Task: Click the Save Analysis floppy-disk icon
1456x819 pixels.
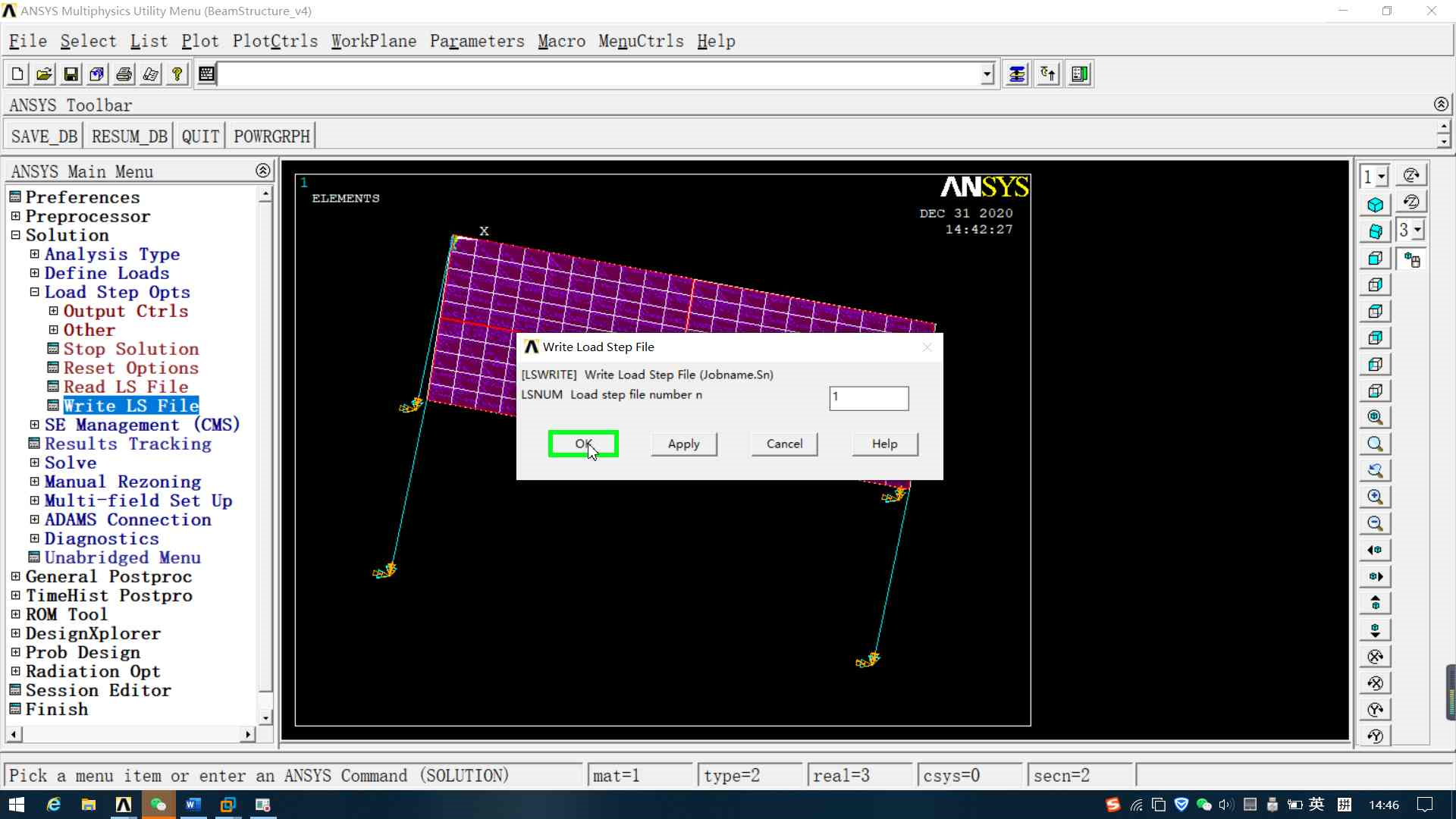Action: point(71,74)
